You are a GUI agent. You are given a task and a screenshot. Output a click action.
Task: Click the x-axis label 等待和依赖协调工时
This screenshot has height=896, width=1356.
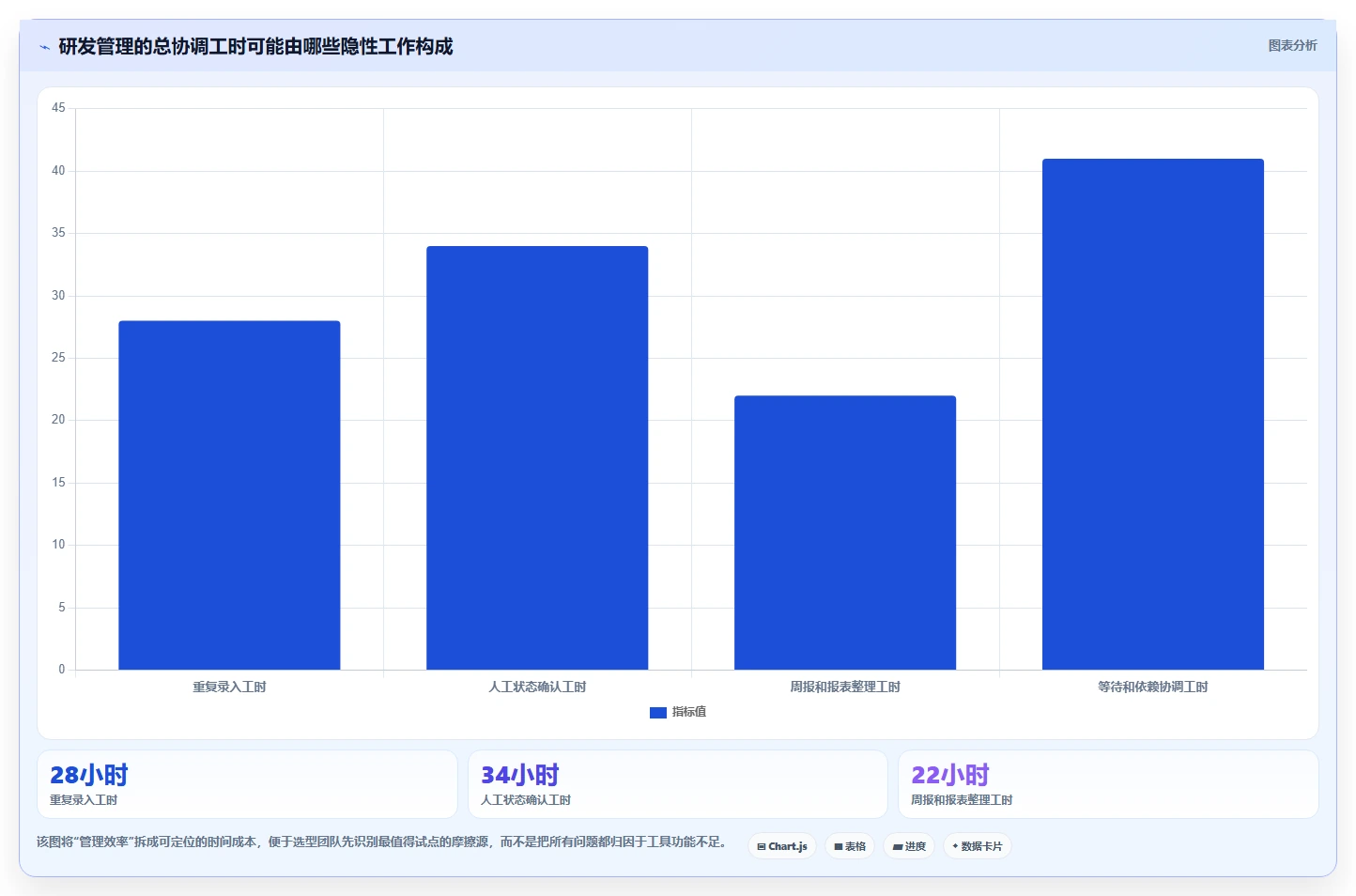tap(1153, 687)
